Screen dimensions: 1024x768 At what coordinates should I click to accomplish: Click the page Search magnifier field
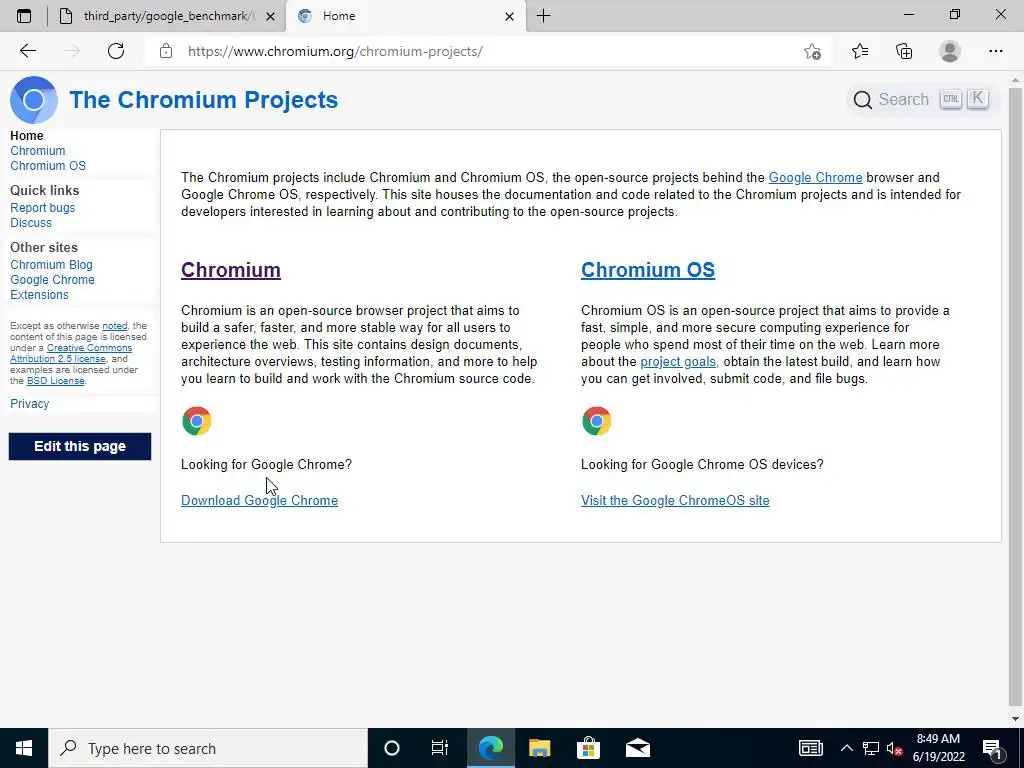[x=921, y=99]
